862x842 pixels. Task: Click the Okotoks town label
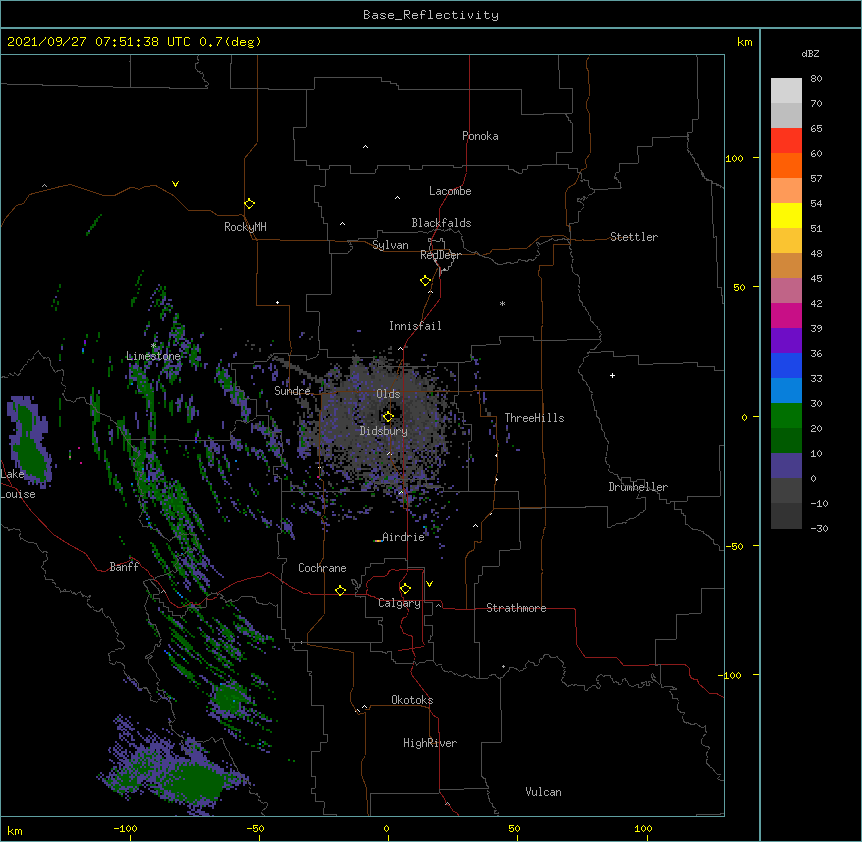pos(412,700)
